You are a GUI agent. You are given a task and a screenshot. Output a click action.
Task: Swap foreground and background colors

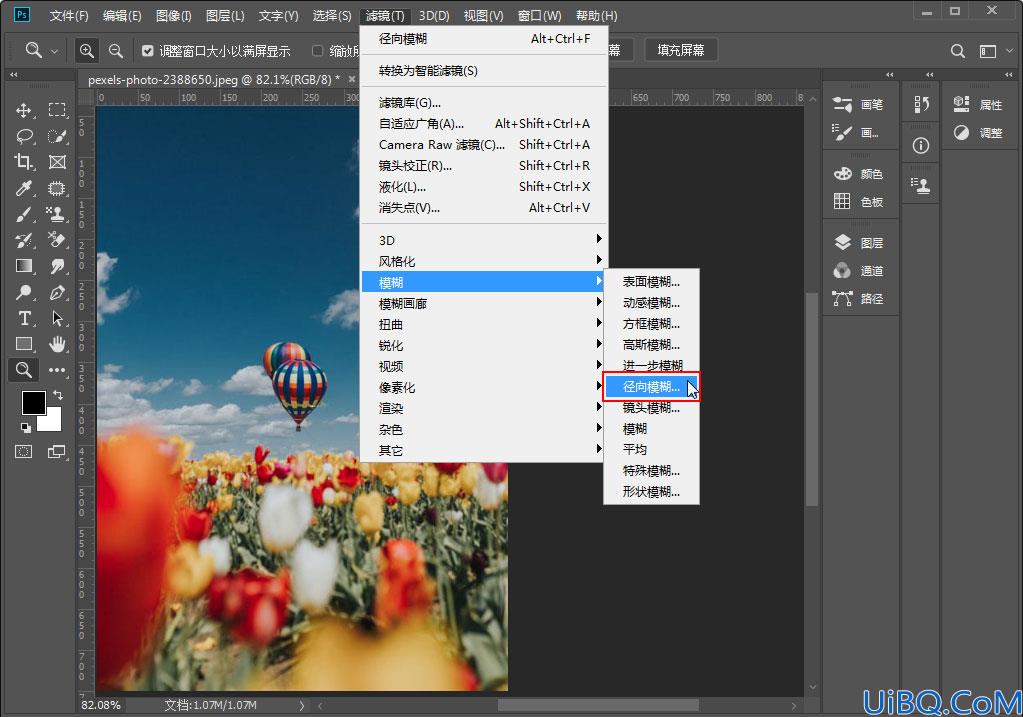click(58, 395)
